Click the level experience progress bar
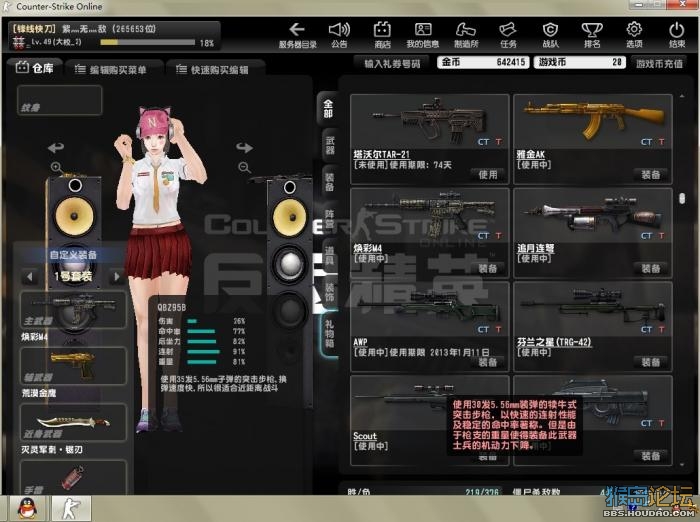The image size is (700, 522). coord(148,42)
